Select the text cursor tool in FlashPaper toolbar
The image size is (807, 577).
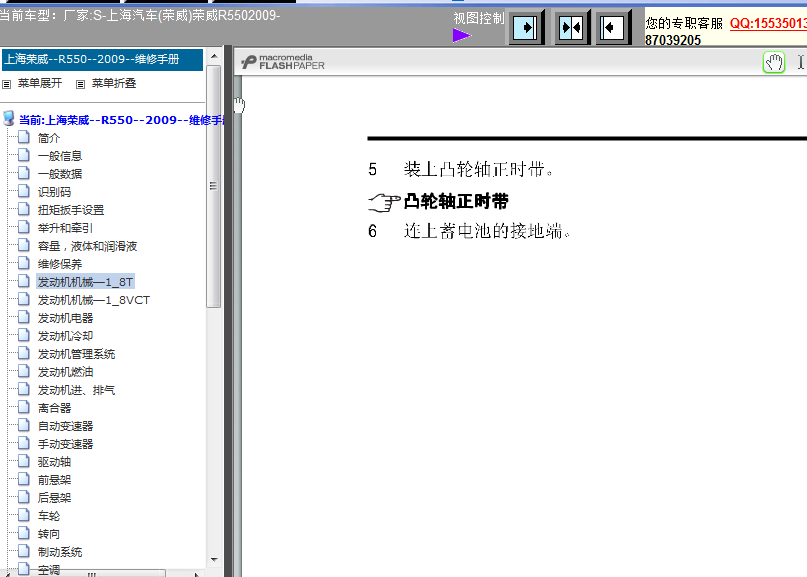click(801, 62)
